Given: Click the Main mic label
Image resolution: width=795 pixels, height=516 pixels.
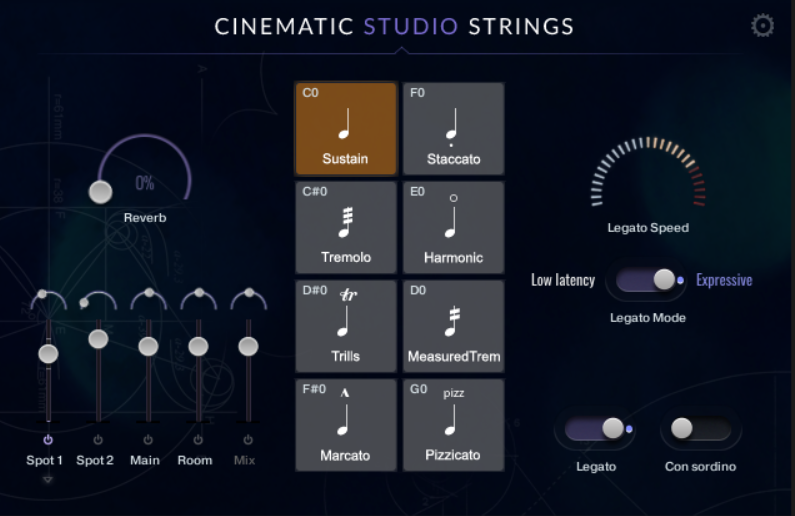Looking at the screenshot, I should (x=144, y=460).
